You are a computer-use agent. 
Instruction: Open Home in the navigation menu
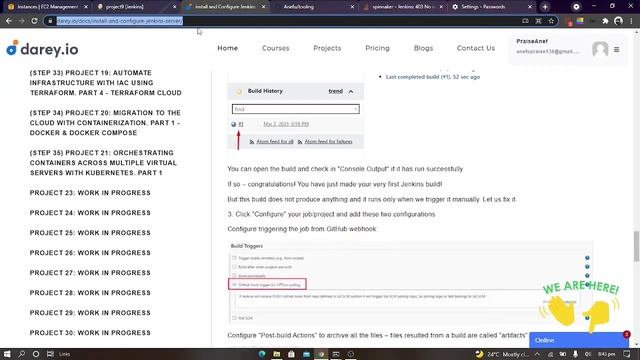point(227,48)
